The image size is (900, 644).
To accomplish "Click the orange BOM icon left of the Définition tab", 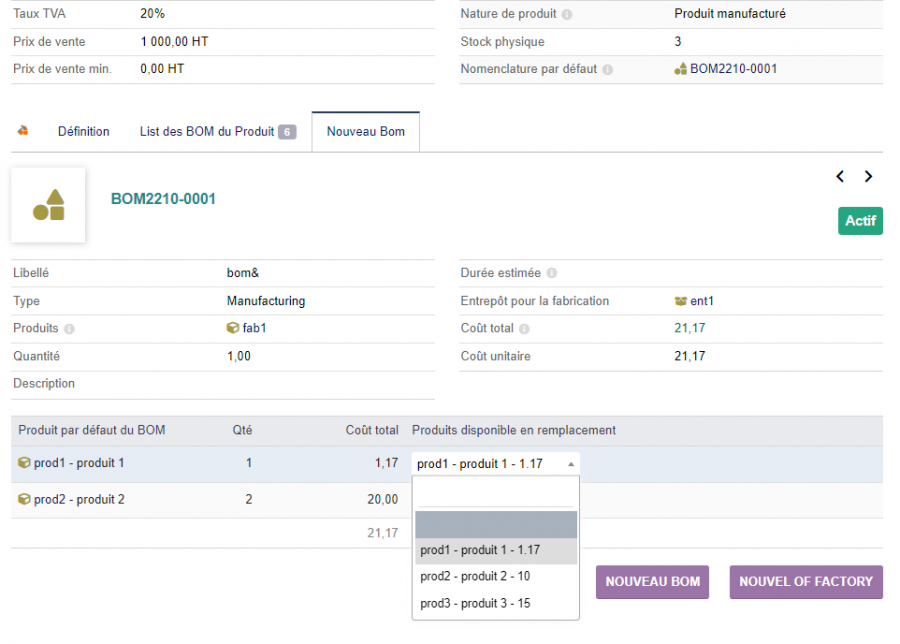I will (x=22, y=131).
